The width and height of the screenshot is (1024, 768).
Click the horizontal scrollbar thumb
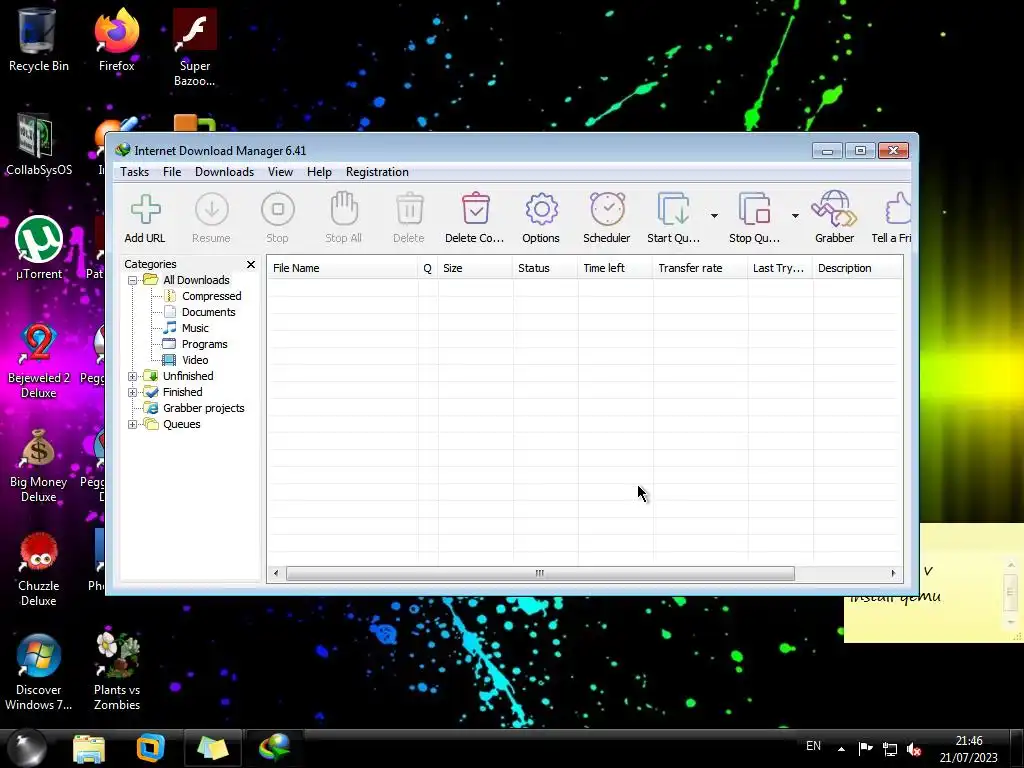540,573
